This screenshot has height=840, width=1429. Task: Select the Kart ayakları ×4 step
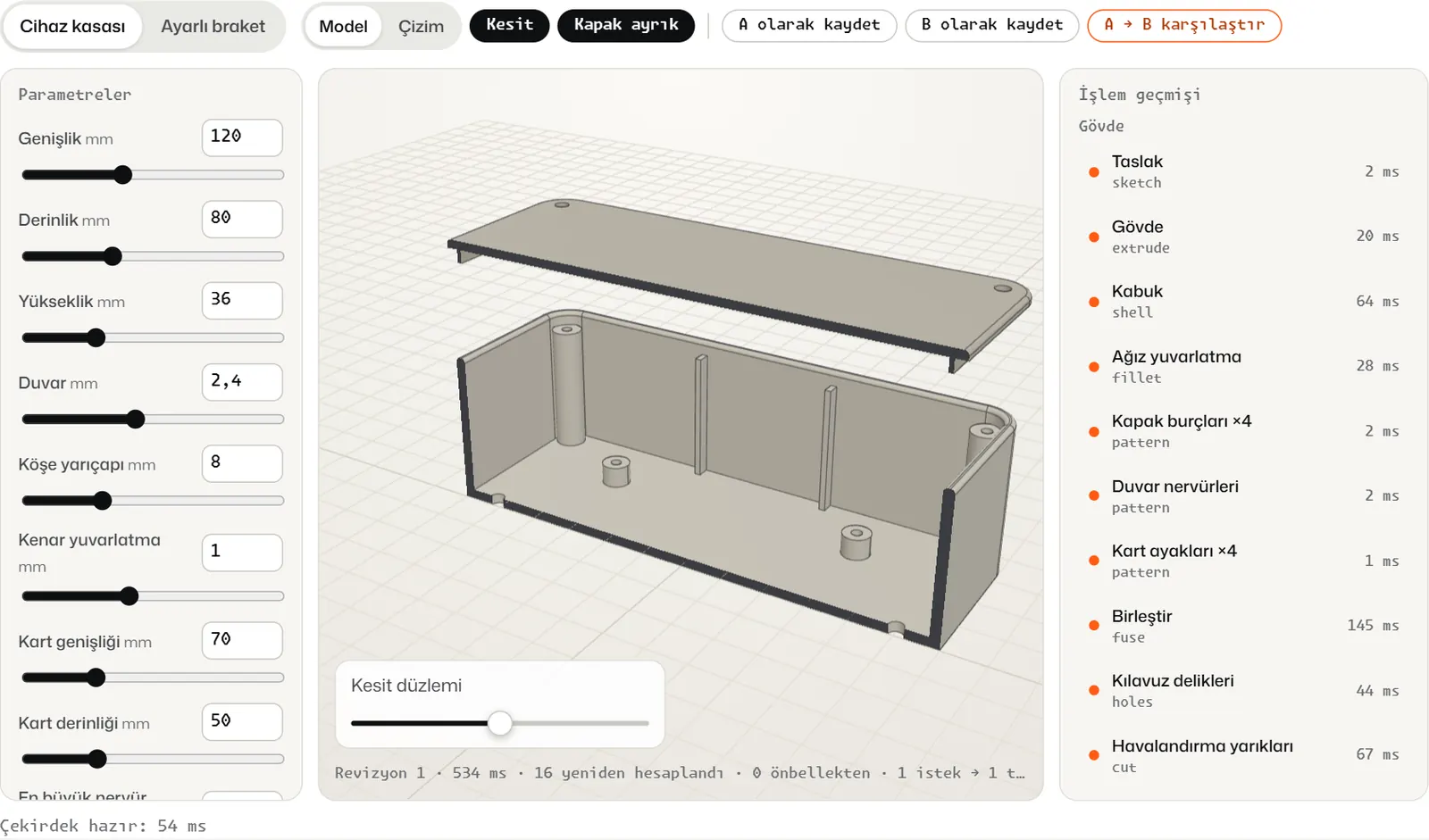pyautogui.click(x=1243, y=561)
